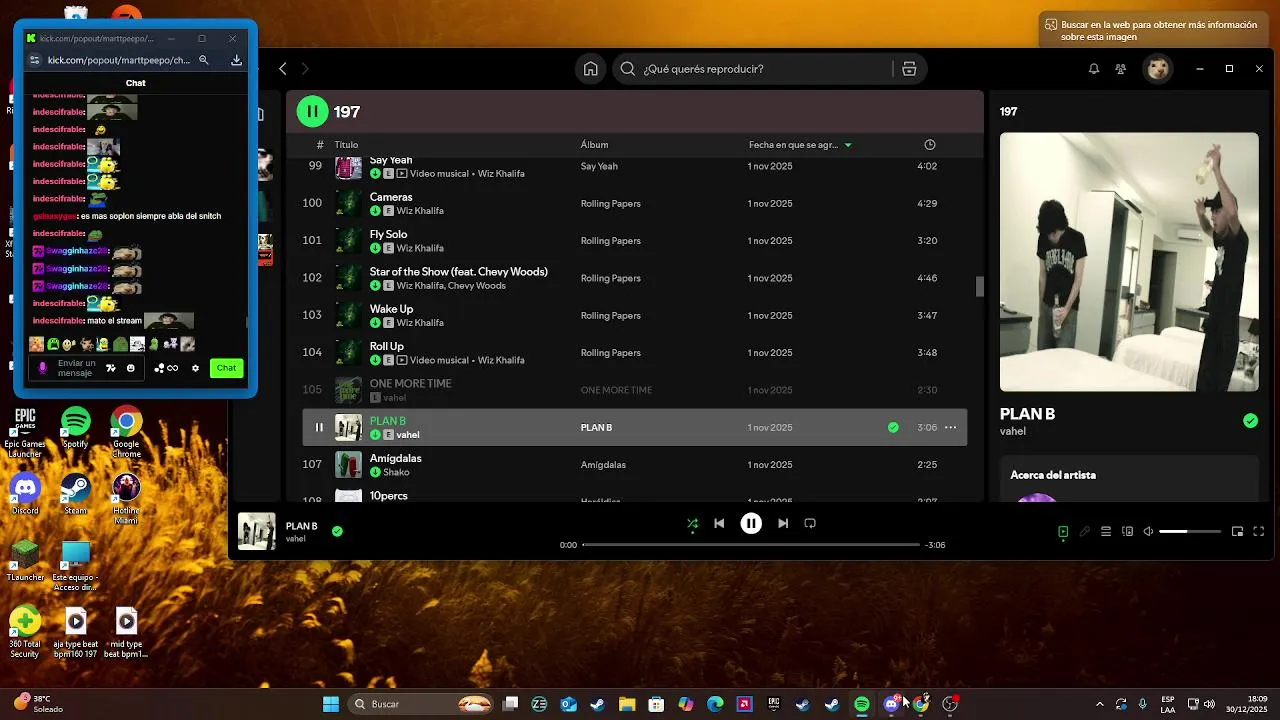Open the translate icon in Kick chat
The image size is (1280, 720).
point(110,368)
